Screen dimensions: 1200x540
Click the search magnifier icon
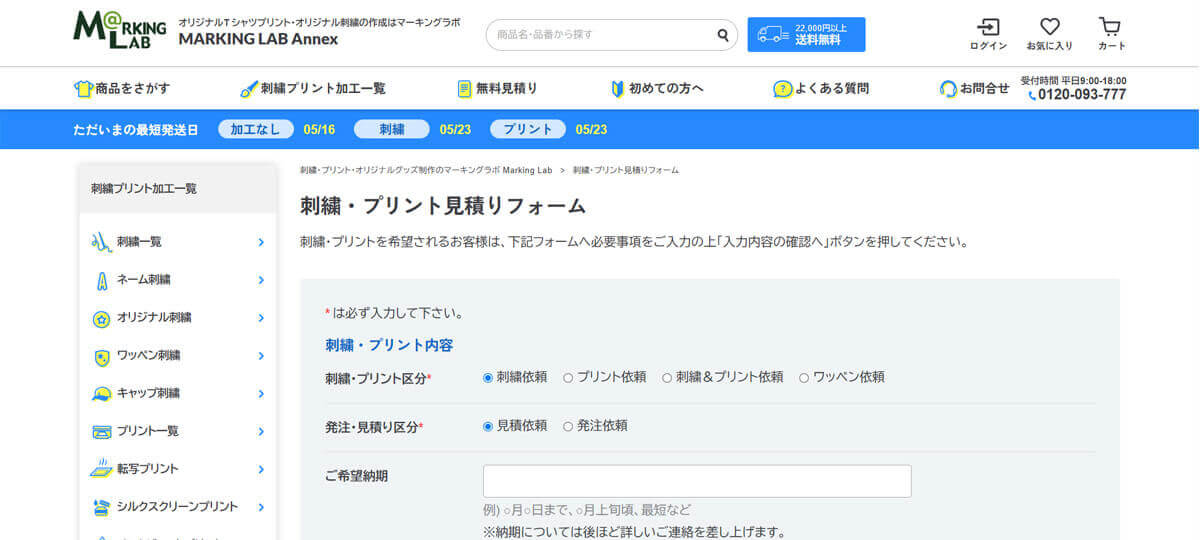pos(723,35)
